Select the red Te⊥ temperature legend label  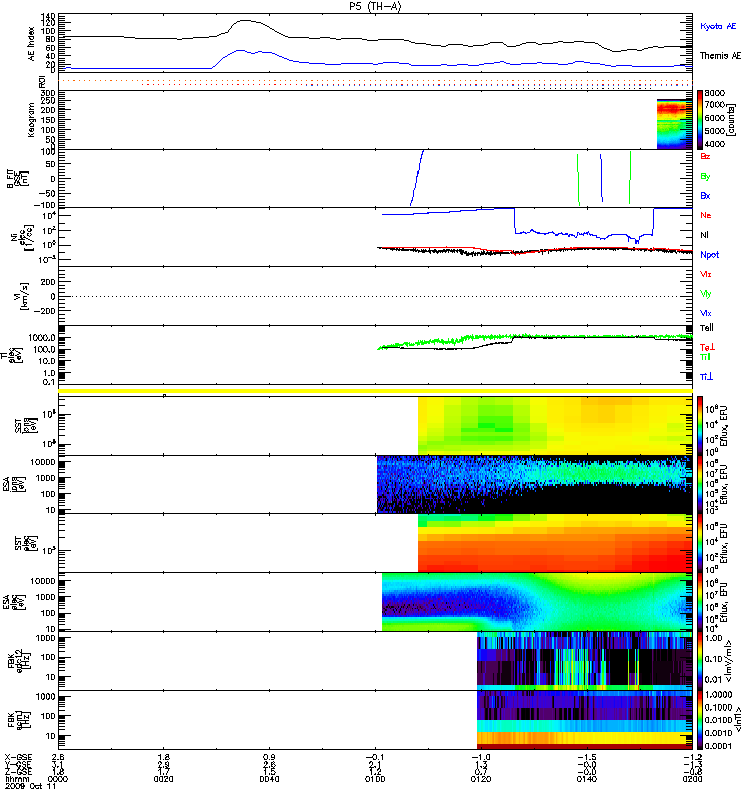707,347
